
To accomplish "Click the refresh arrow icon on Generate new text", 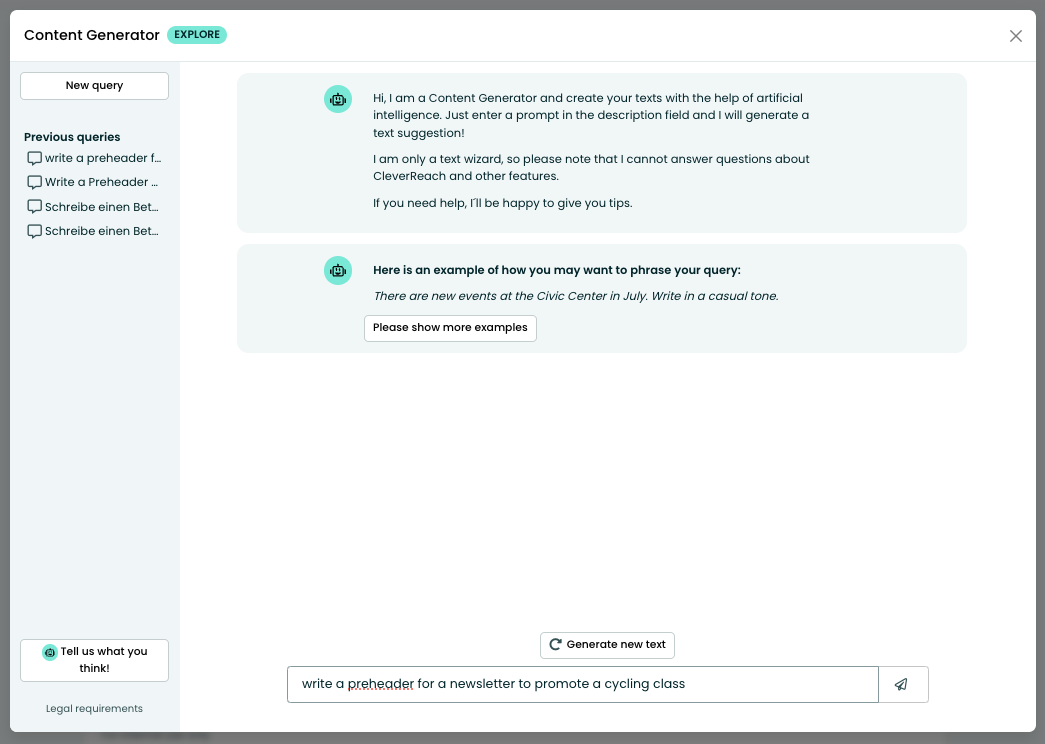I will 556,645.
